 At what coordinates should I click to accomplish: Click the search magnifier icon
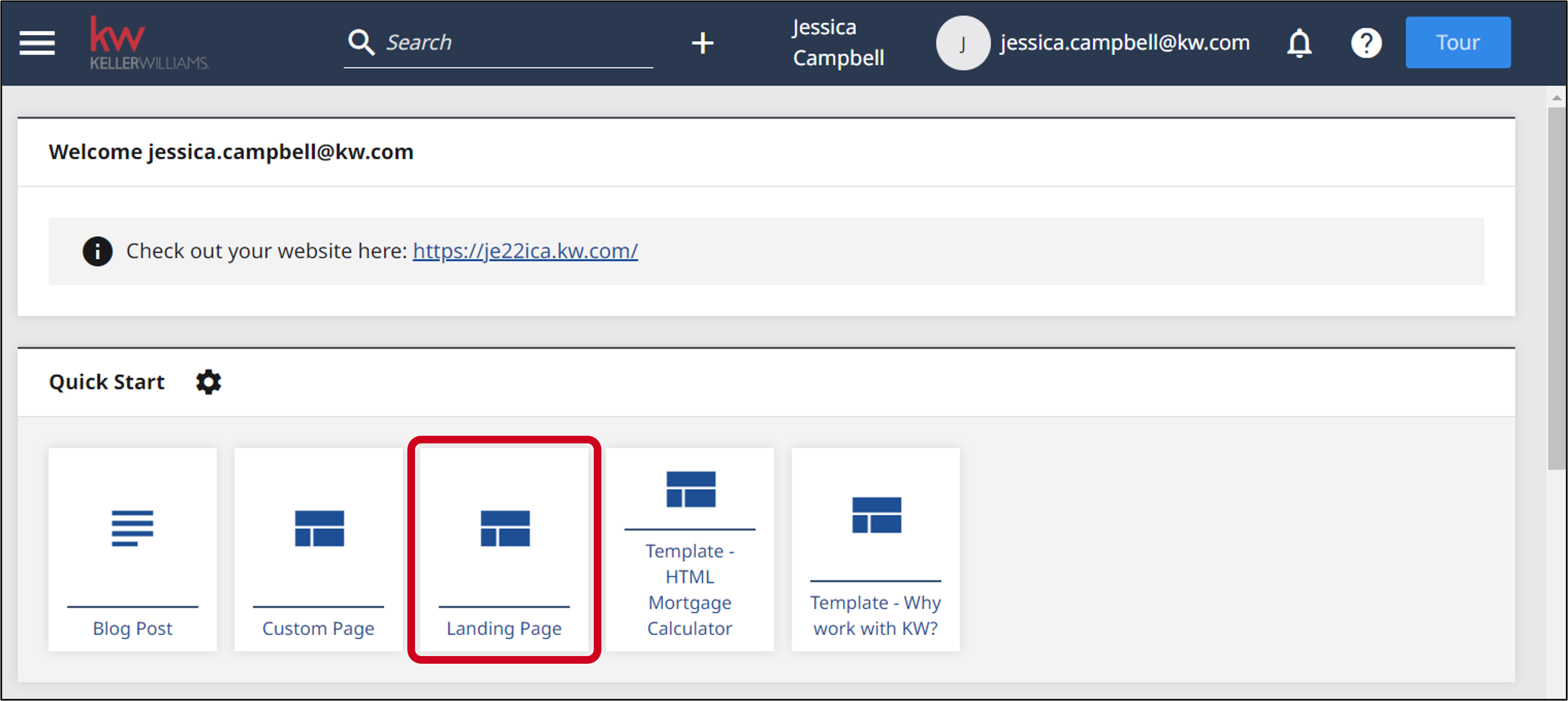coord(361,43)
